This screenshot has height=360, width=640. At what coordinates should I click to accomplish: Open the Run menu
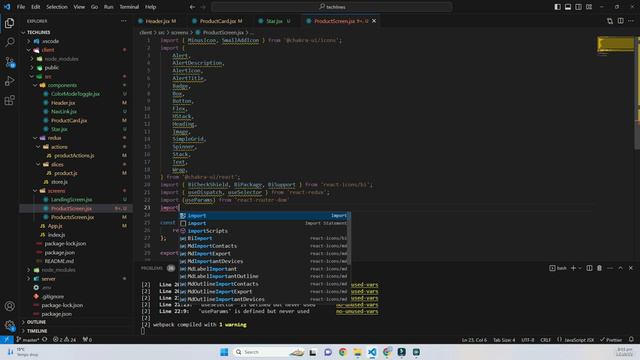point(109,7)
